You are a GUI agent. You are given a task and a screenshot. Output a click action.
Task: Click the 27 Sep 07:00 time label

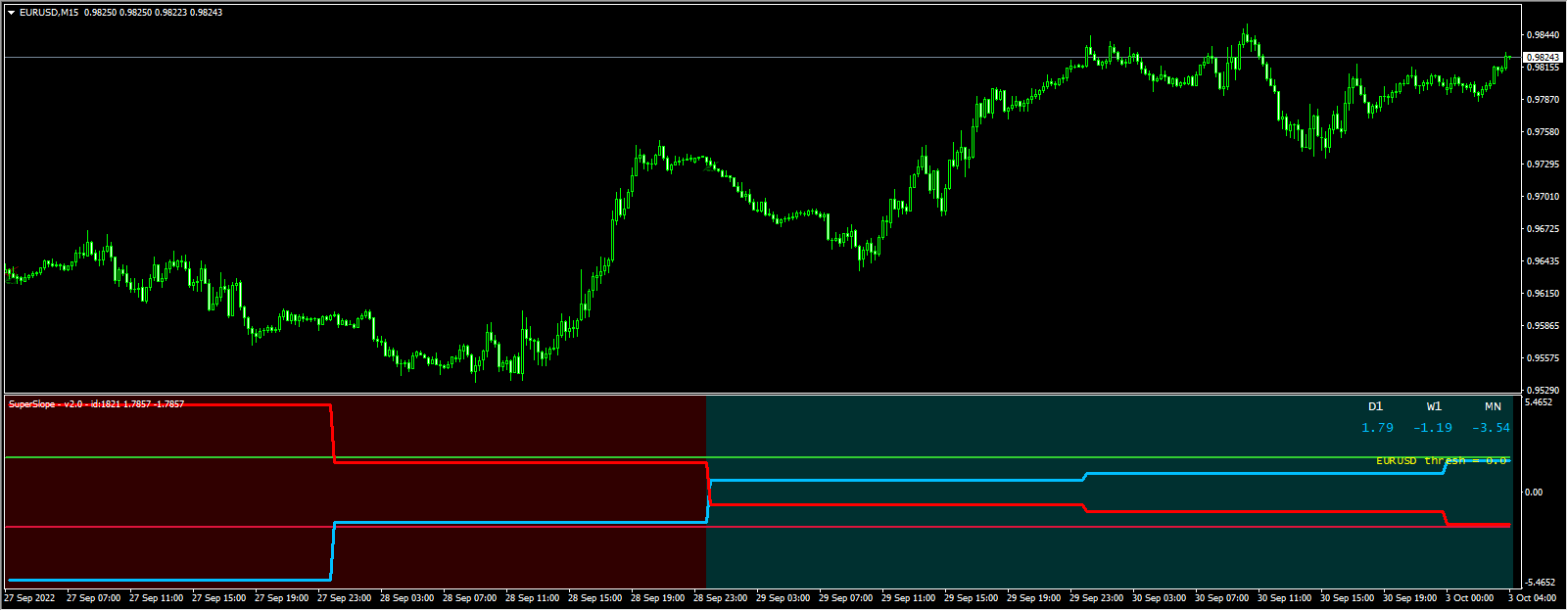coord(94,598)
